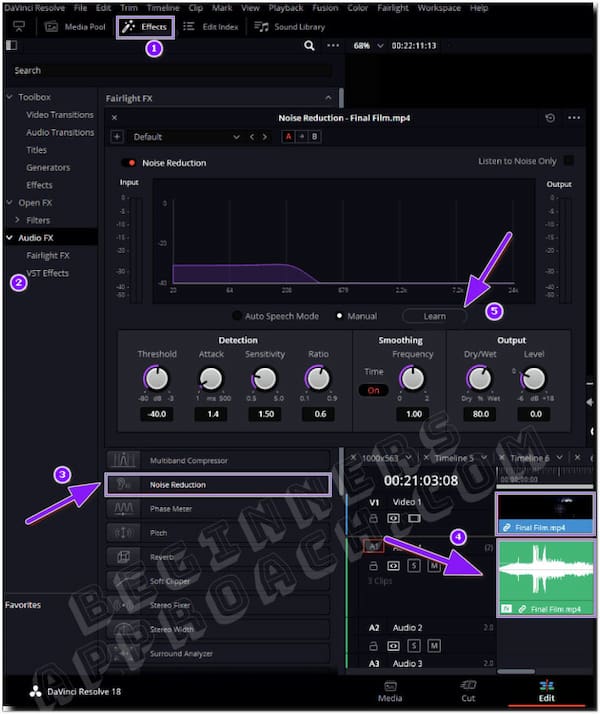
Task: Open the Media Pool panel
Action: 75,27
